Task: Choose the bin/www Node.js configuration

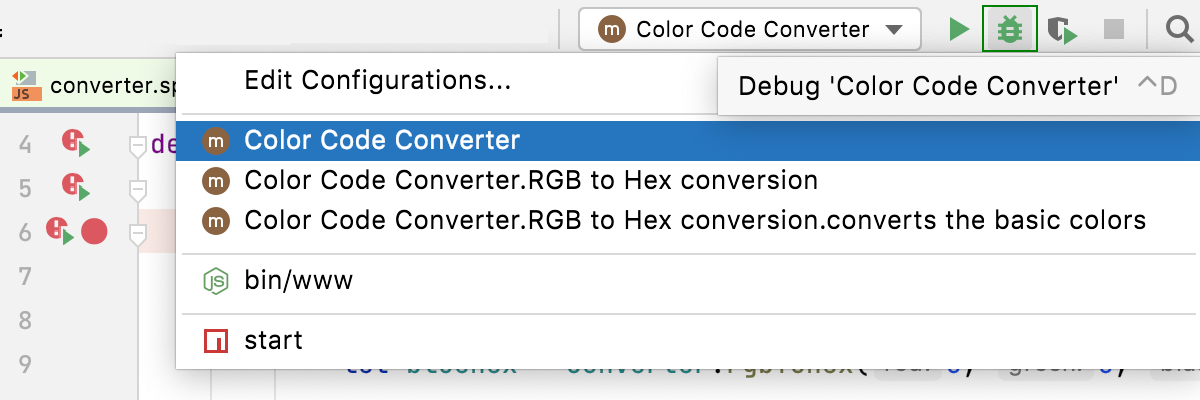Action: (x=298, y=282)
